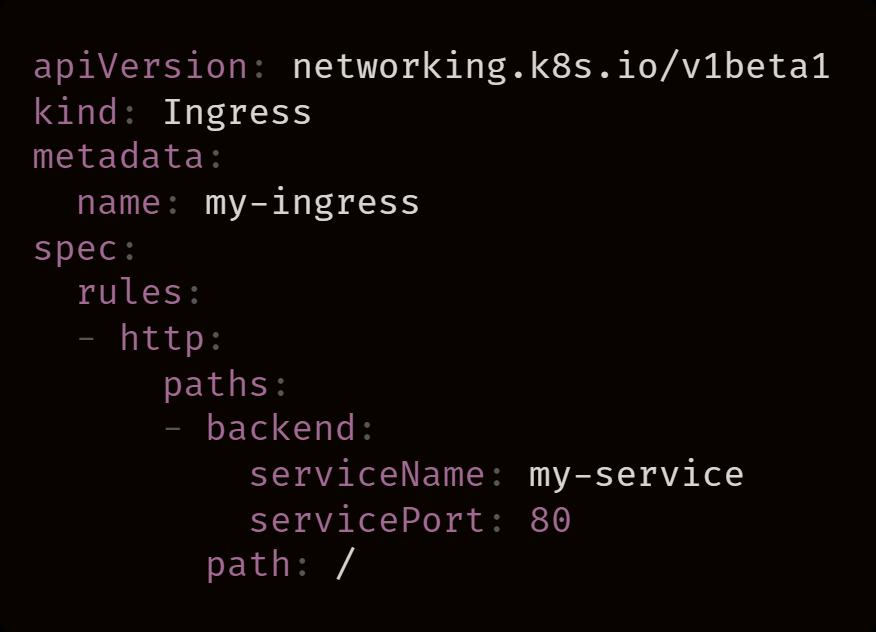This screenshot has height=632, width=876.
Task: Click the port number 80
Action: tap(550, 520)
